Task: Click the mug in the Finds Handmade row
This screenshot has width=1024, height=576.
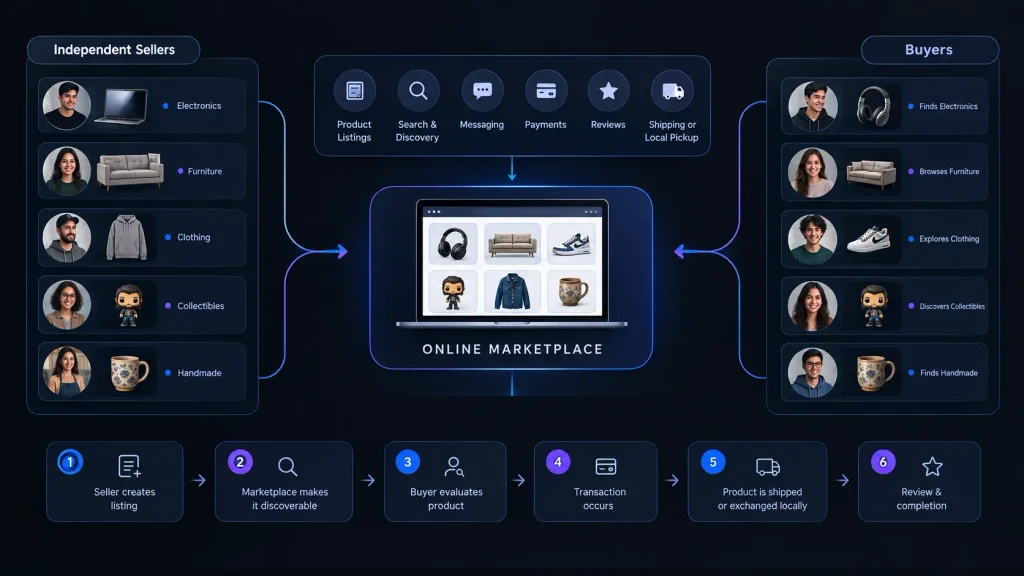Action: 875,373
